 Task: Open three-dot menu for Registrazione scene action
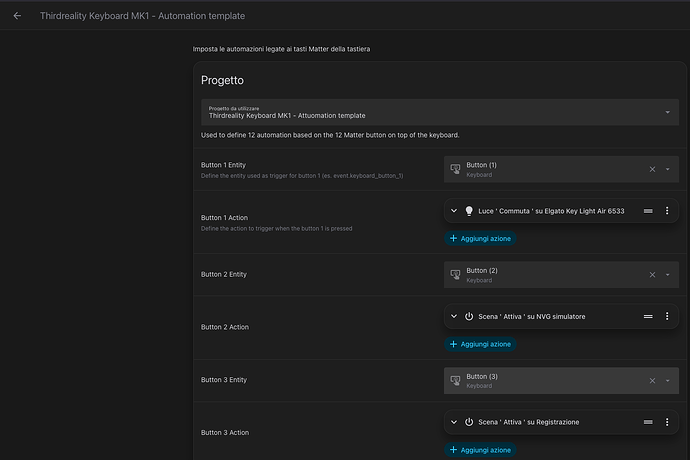[x=667, y=422]
